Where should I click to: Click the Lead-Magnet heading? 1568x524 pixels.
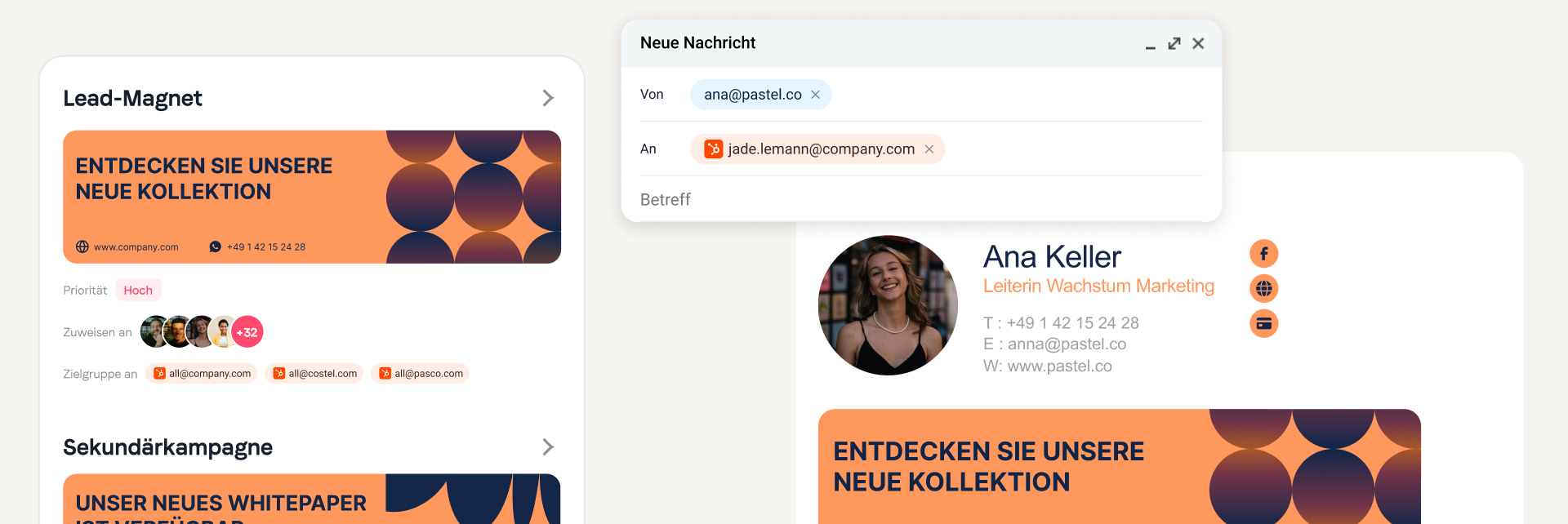click(x=132, y=98)
